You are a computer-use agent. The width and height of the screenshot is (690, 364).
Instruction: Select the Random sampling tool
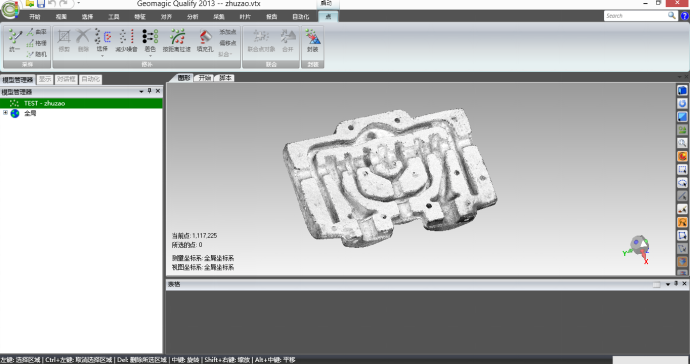37,54
